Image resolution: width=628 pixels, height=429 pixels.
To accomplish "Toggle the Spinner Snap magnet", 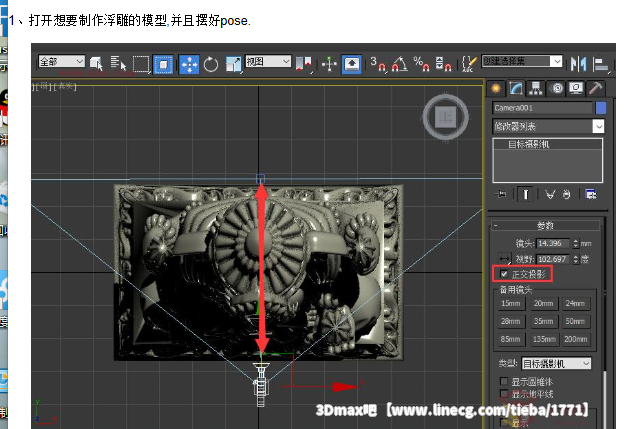I will pos(443,64).
